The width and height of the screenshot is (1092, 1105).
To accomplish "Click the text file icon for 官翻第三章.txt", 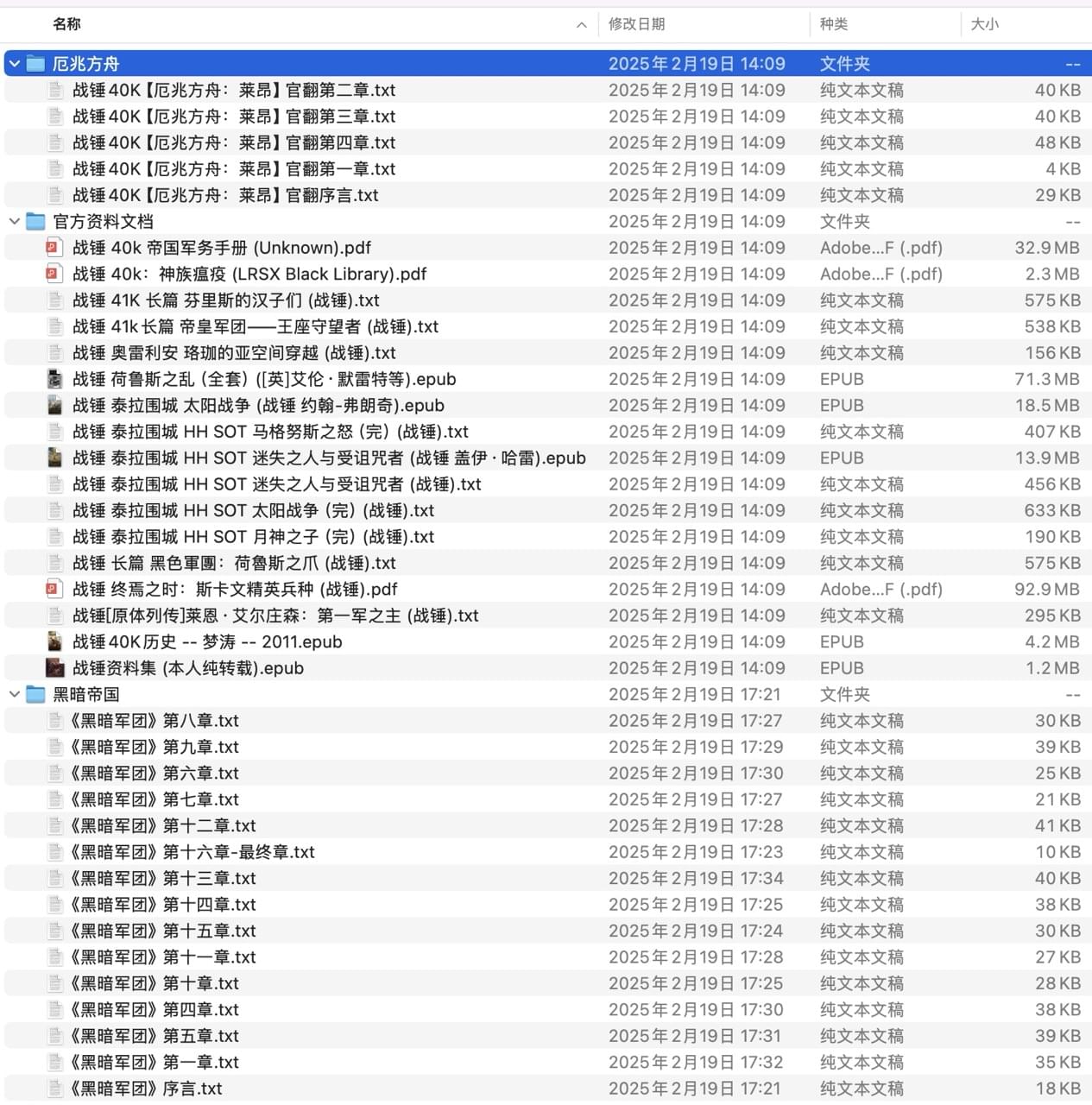I will click(55, 117).
